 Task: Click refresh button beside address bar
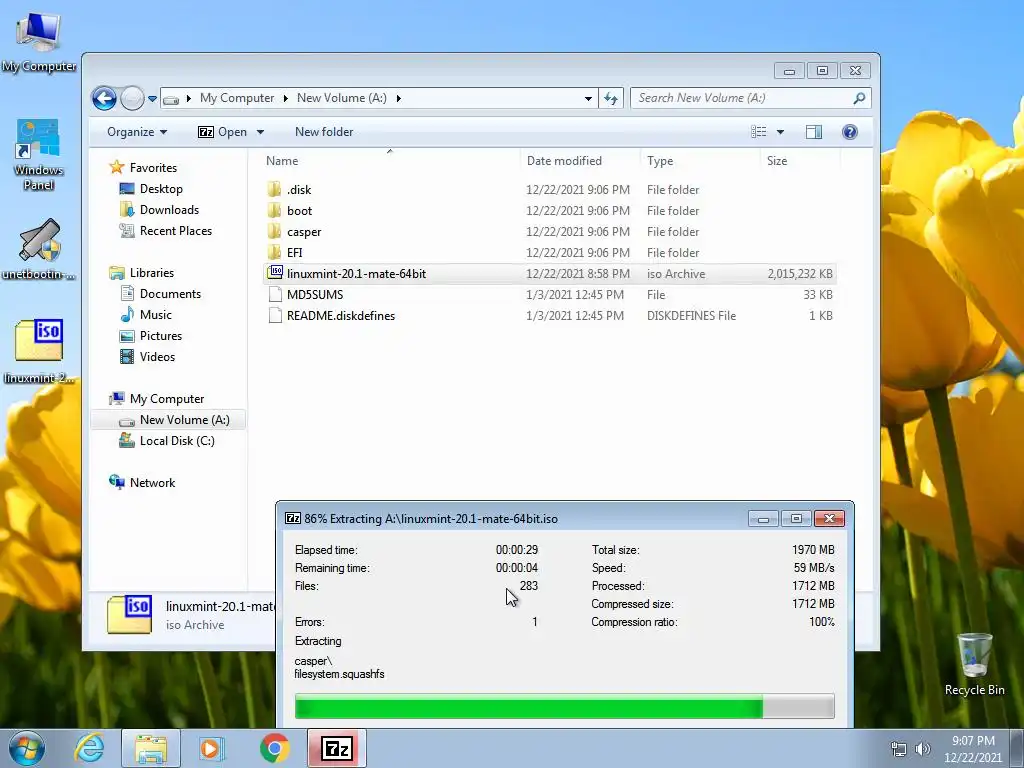[x=611, y=99]
